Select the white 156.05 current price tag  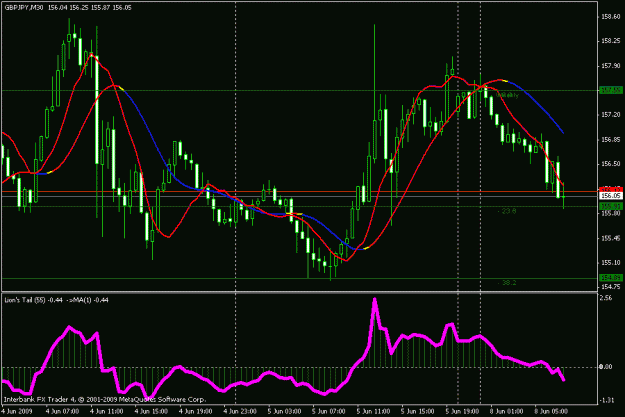(x=611, y=196)
